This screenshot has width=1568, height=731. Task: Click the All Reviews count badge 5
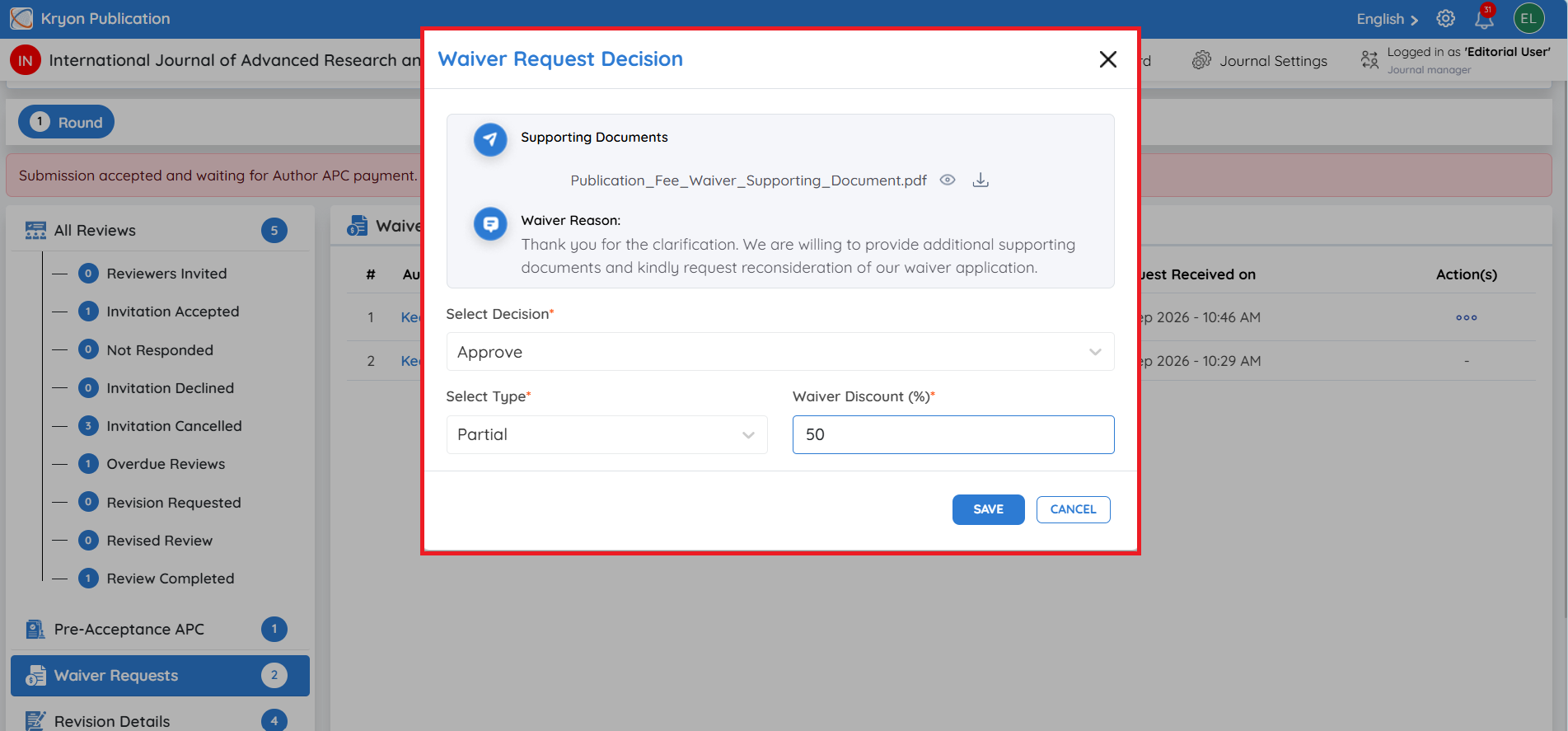click(274, 231)
